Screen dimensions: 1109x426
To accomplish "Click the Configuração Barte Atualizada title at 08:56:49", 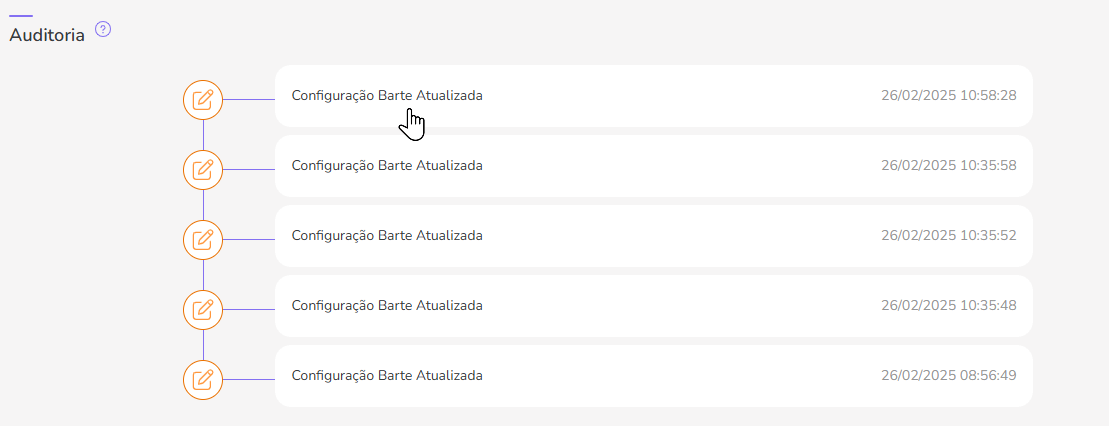I will 387,376.
